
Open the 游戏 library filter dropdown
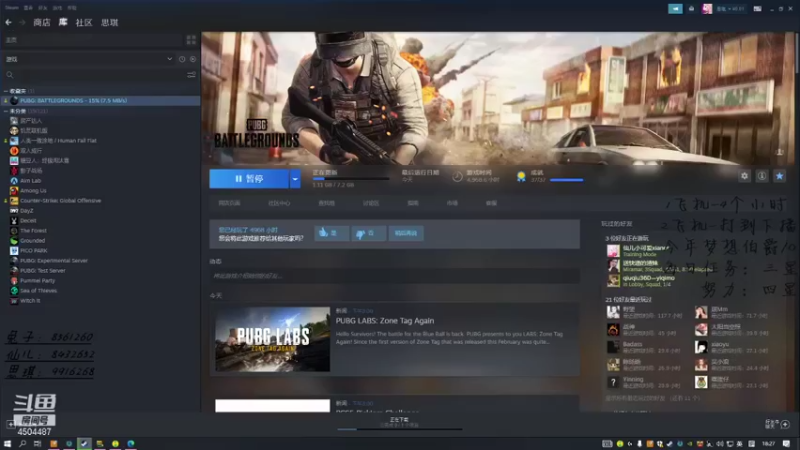pyautogui.click(x=89, y=59)
